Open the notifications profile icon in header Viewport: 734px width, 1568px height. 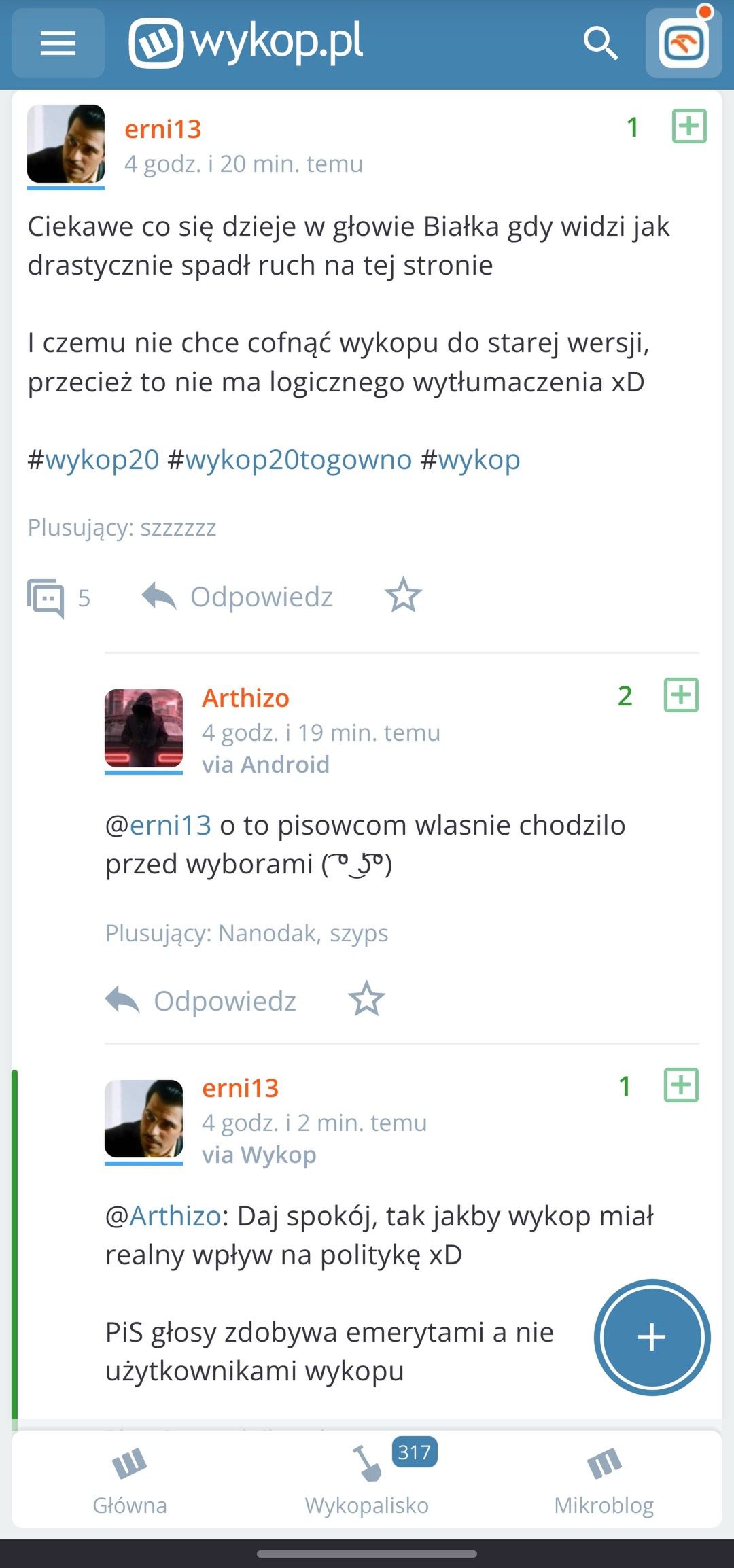(x=683, y=43)
